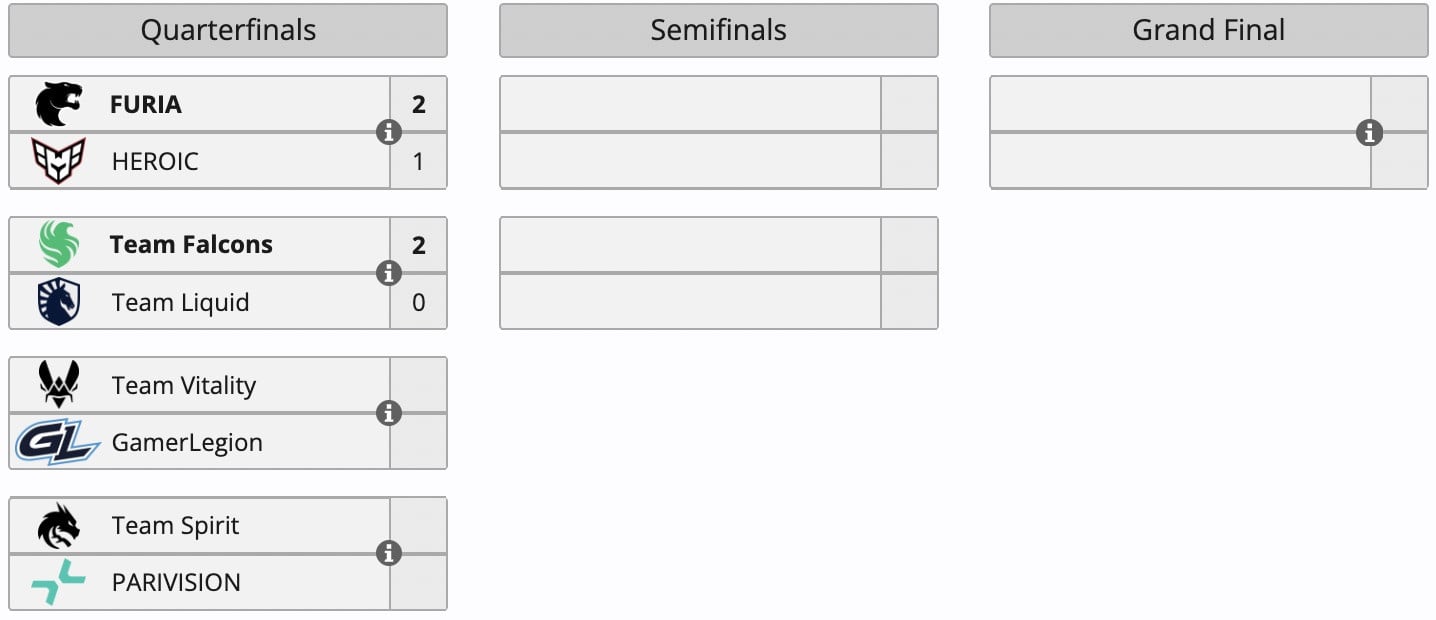Open match info for Vitality vs GamerLegion

388,413
